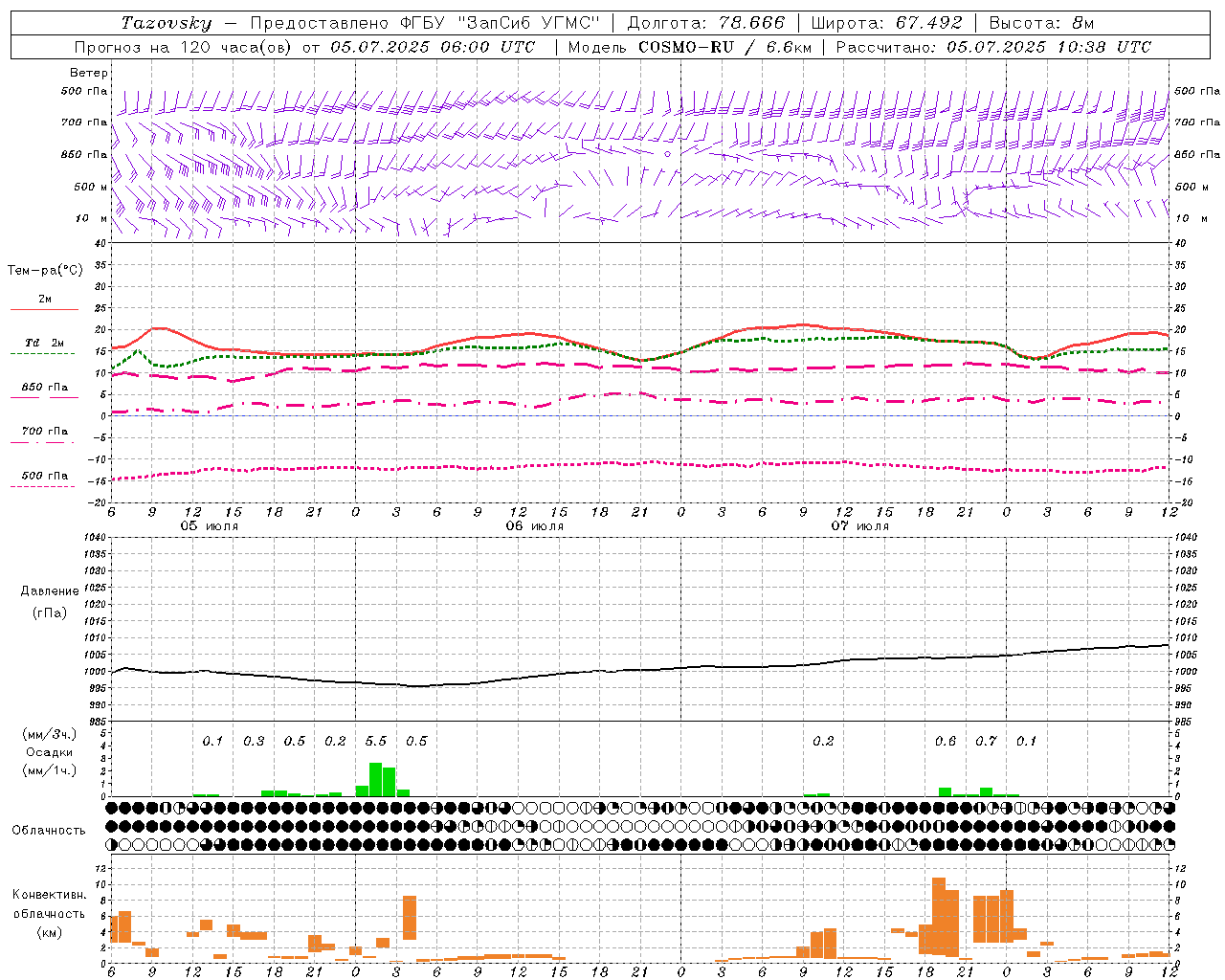Click the station name Tazovsky in the header
Viewport: 1225px width, 980px height.
pos(166,23)
